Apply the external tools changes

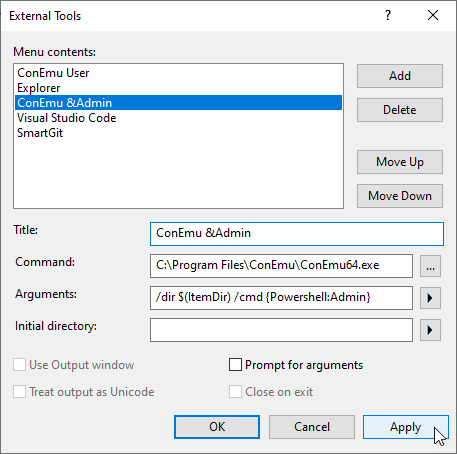click(406, 427)
